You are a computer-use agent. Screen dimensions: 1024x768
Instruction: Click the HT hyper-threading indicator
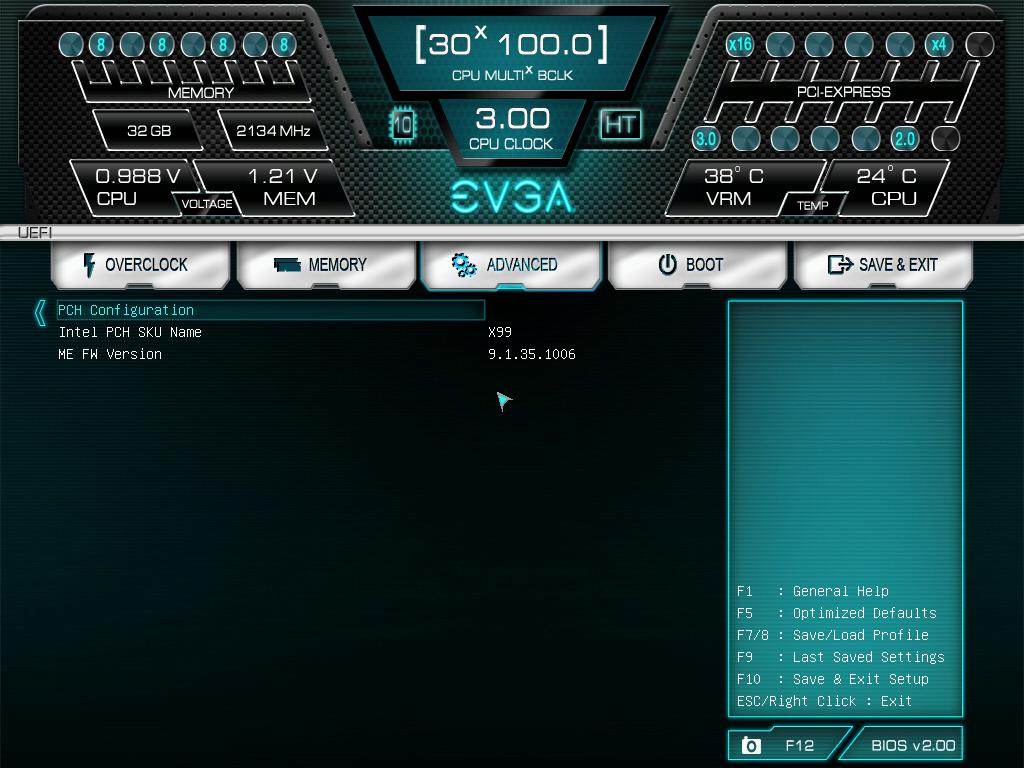tap(620, 124)
